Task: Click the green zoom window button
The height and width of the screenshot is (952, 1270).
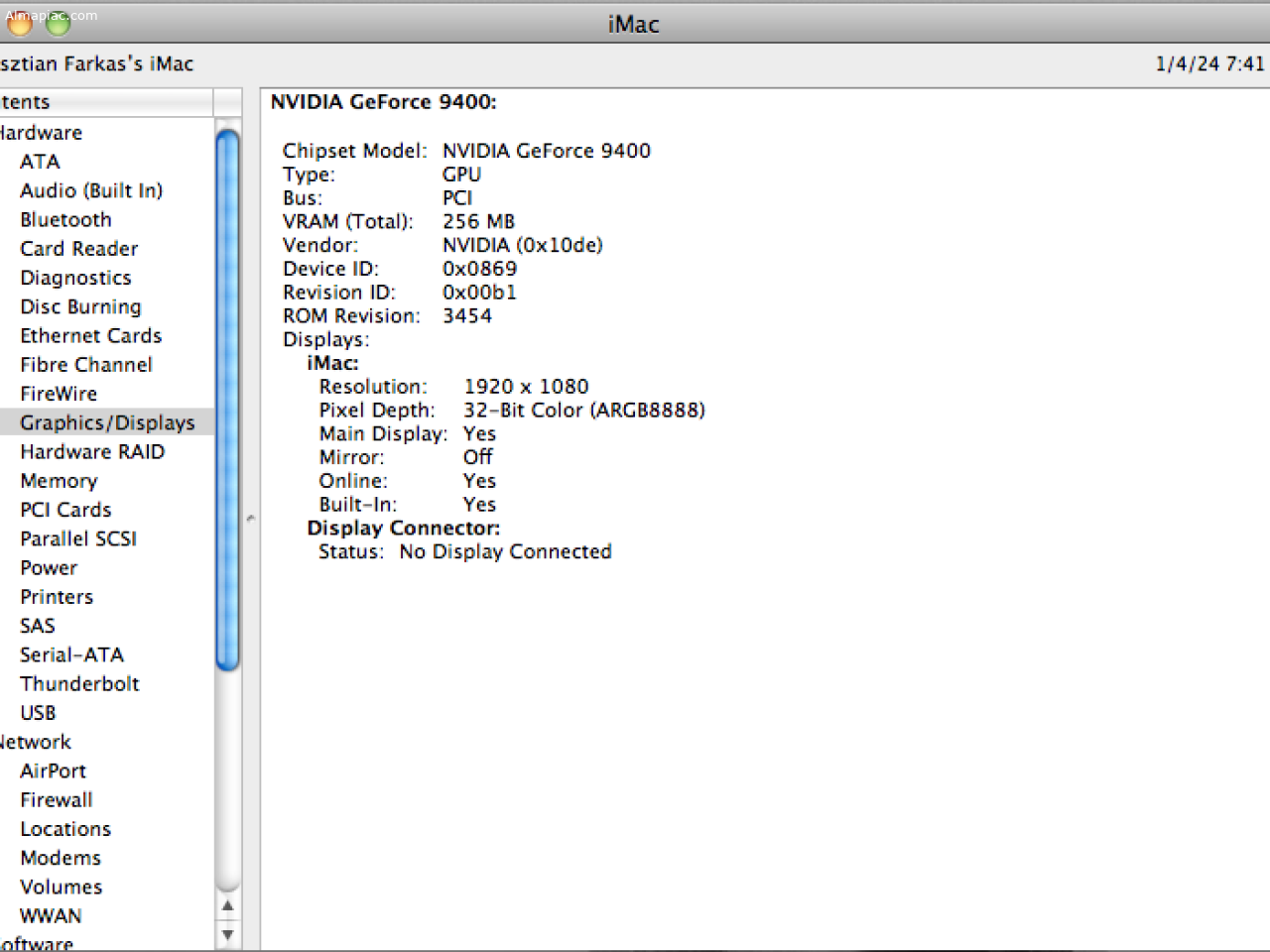Action: coord(59,22)
